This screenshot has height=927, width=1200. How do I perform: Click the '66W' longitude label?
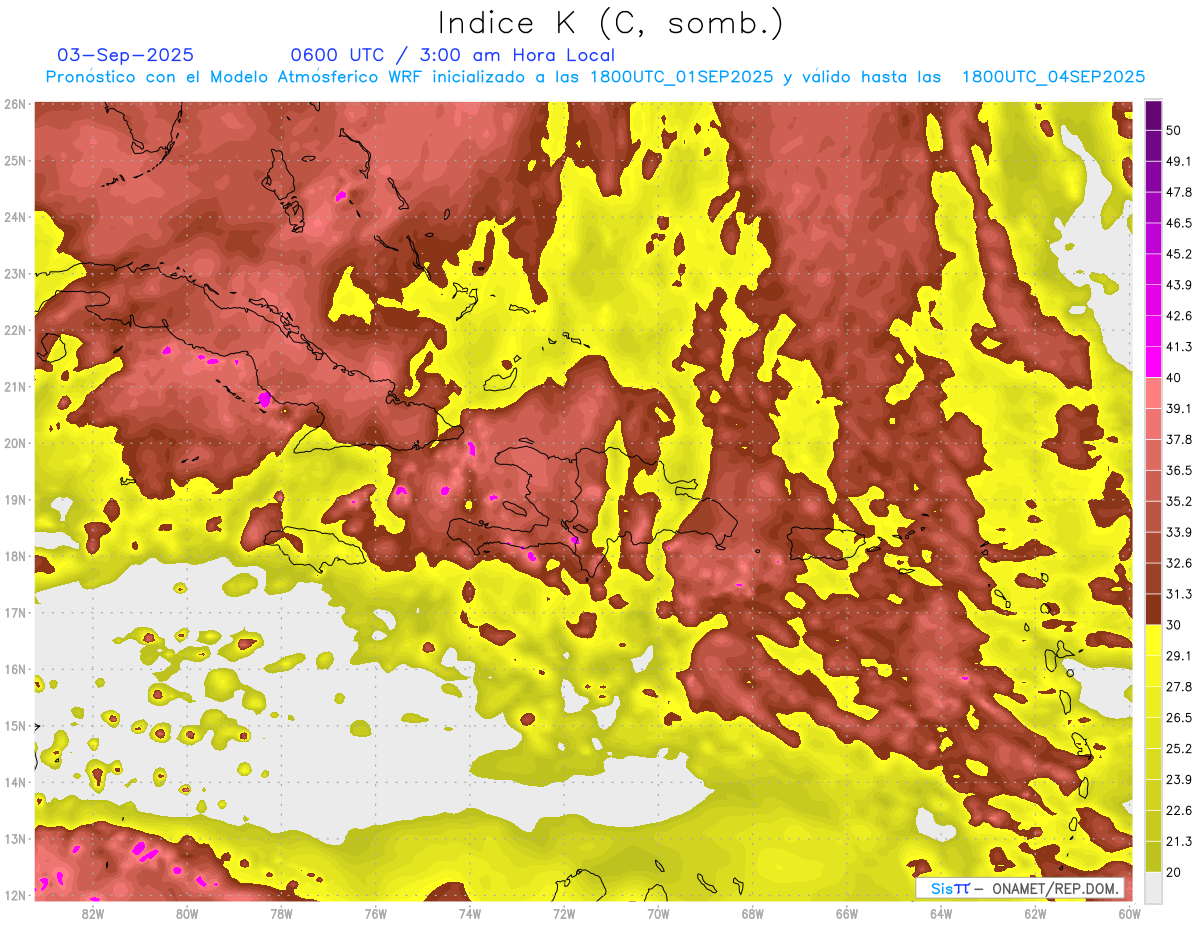(x=847, y=913)
